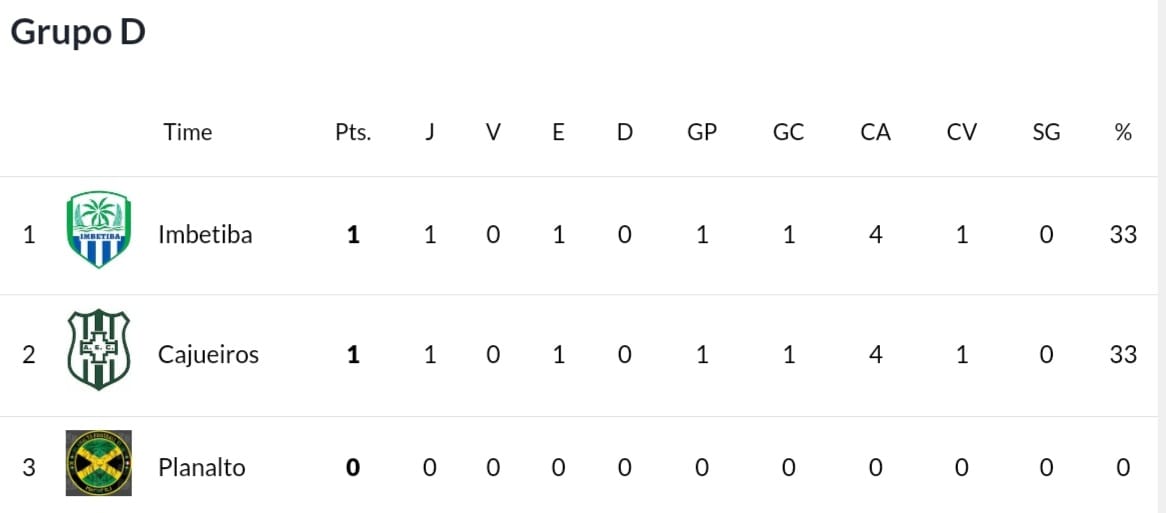The image size is (1166, 513).
Task: Click the Cajueiros team crest
Action: tap(98, 349)
